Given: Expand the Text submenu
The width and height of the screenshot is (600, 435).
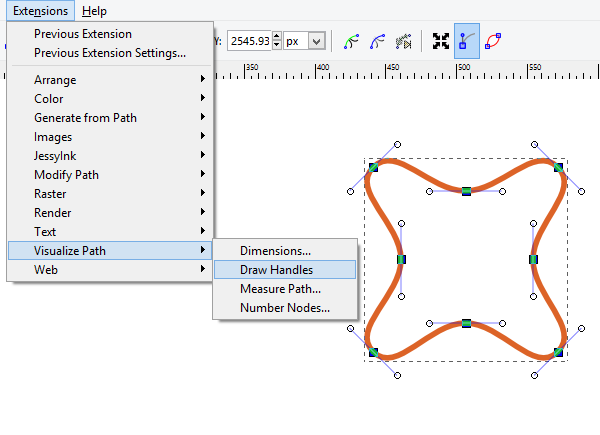Looking at the screenshot, I should point(109,231).
